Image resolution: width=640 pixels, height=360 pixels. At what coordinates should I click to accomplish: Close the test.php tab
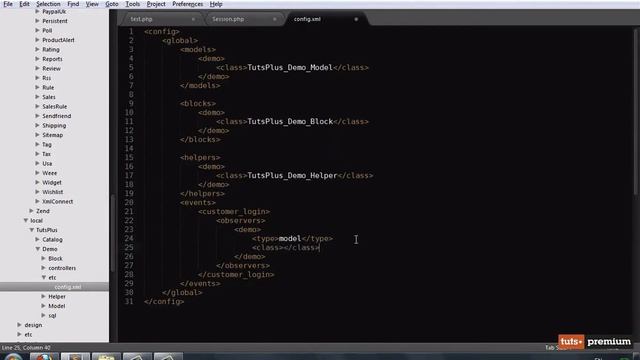pyautogui.click(x=193, y=19)
